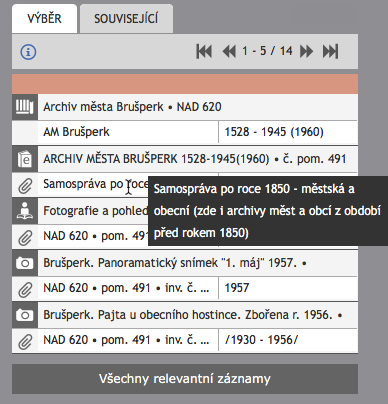Go to previous page of results
The image size is (388, 404).
[229, 52]
